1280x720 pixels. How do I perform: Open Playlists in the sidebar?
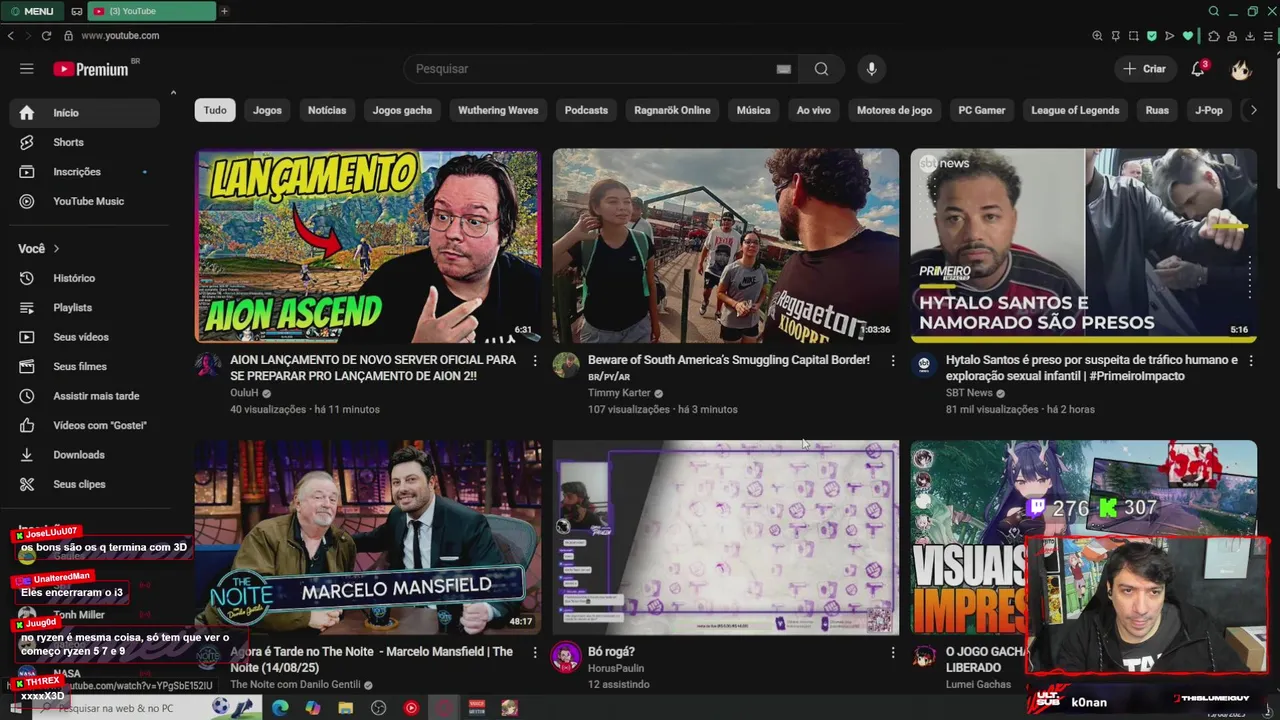point(85,307)
